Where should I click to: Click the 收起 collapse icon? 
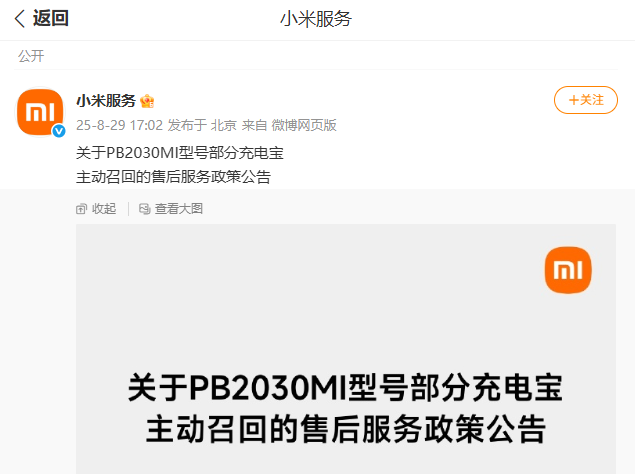coord(81,209)
